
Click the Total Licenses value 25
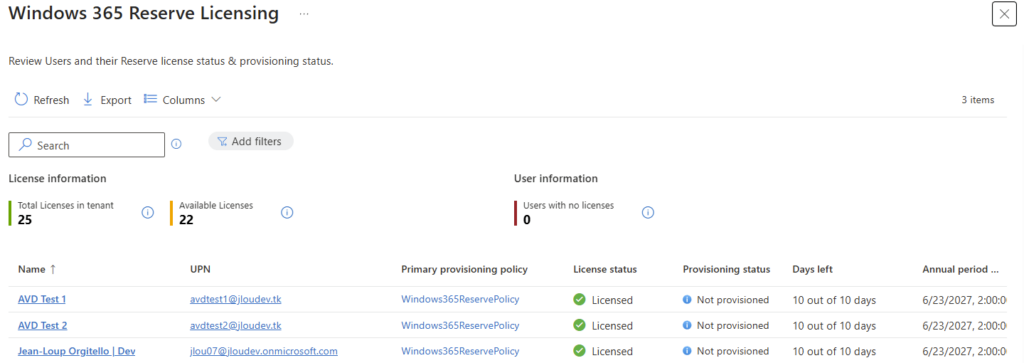point(25,220)
